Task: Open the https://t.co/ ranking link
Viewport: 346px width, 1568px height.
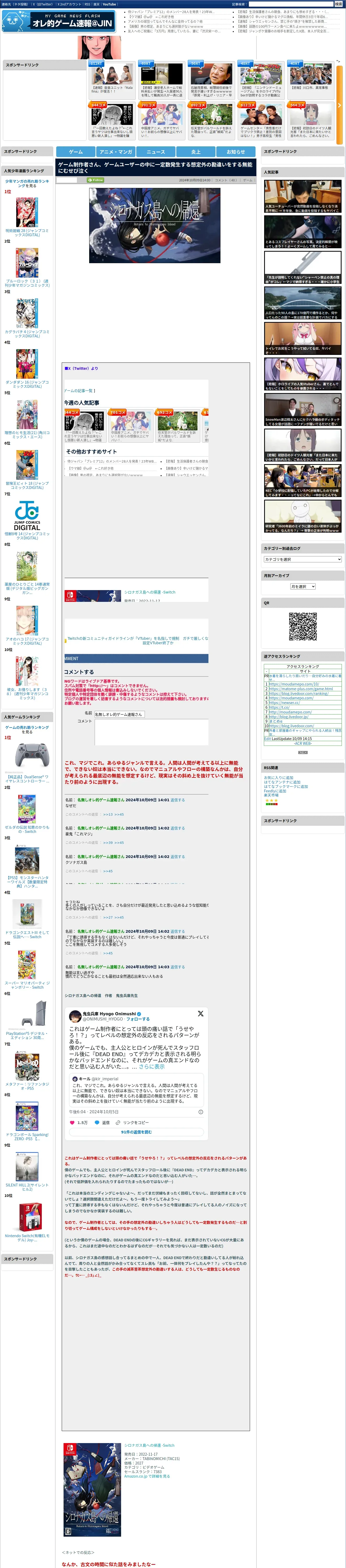Action: pyautogui.click(x=279, y=707)
